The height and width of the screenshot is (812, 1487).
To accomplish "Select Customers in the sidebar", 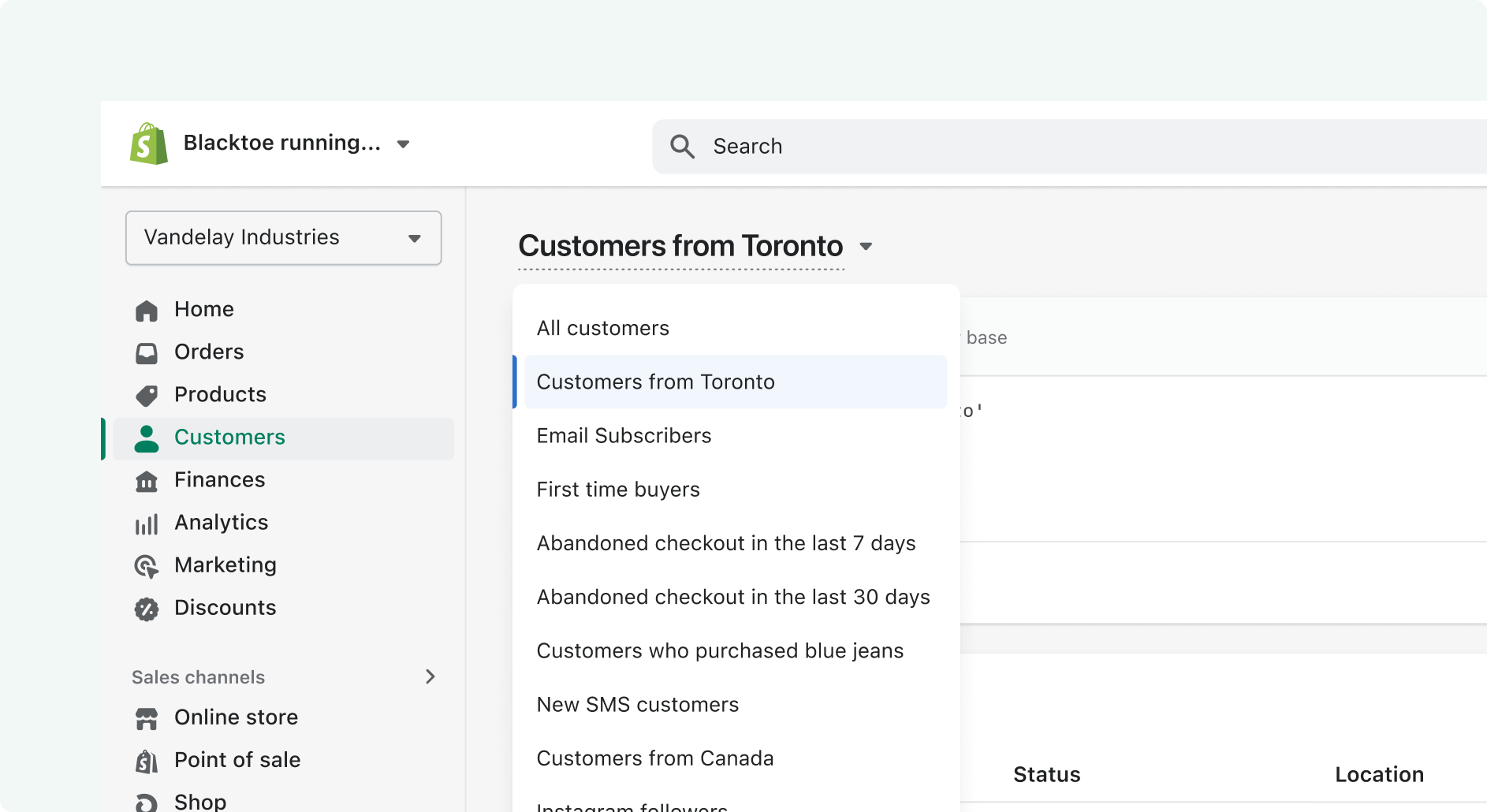I will coord(283,438).
